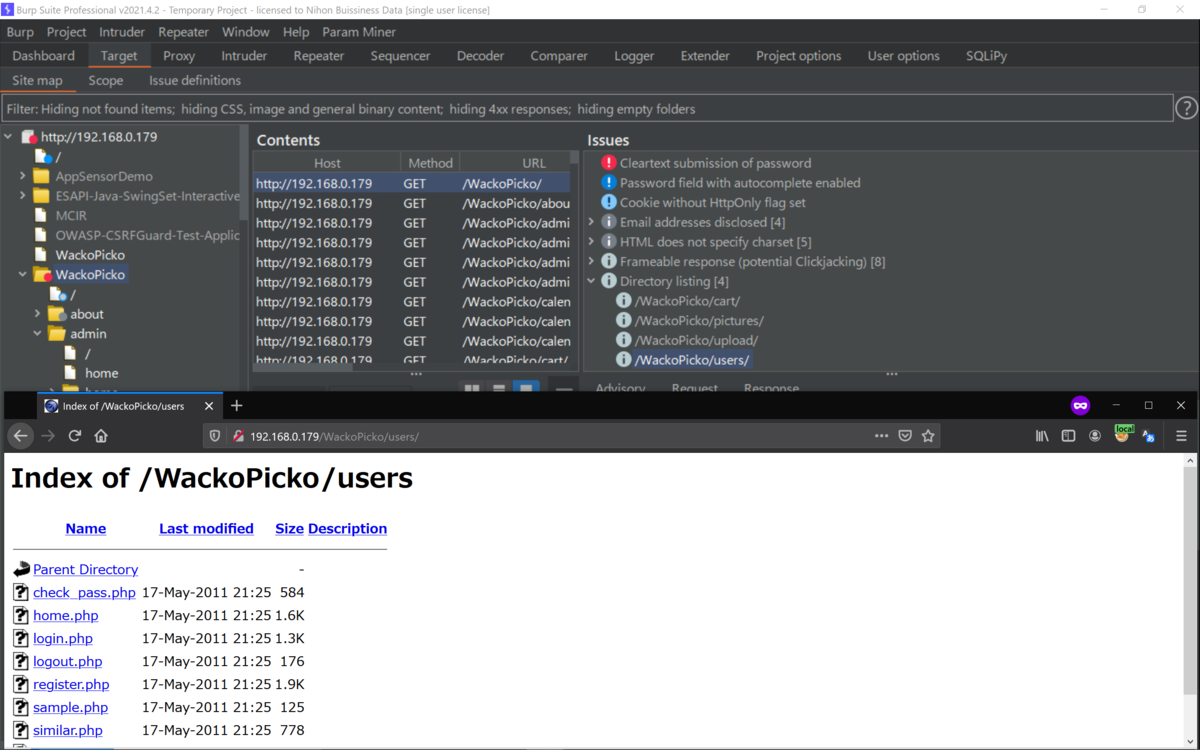This screenshot has width=1200, height=750.
Task: Select the OWASP-CSRFGuard-Test-Applic tree item
Action: click(x=148, y=235)
